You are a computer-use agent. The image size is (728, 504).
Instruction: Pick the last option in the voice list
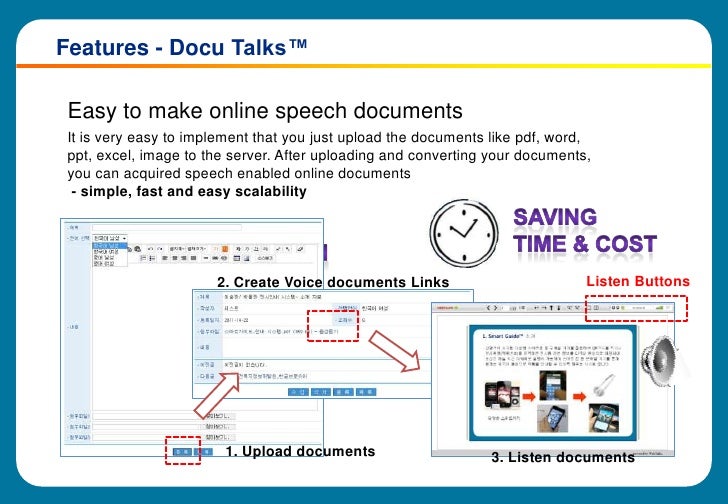coord(110,264)
